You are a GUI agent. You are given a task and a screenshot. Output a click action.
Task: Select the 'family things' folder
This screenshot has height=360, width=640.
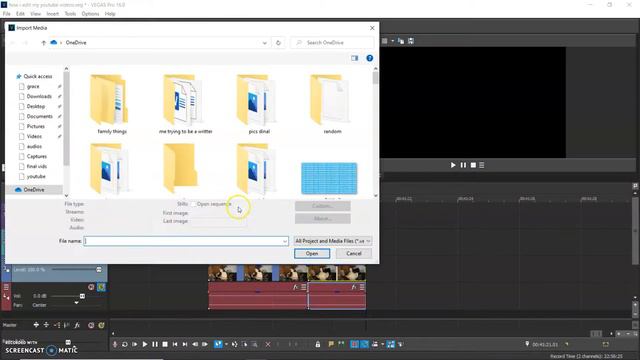111,104
